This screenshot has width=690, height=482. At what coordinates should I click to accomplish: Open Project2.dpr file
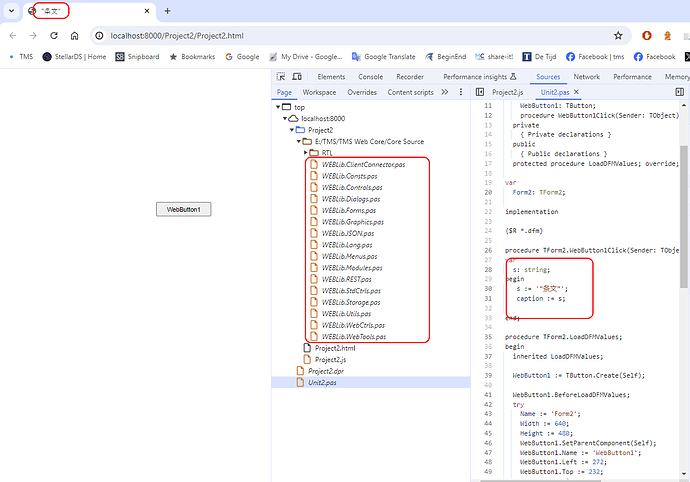[x=326, y=371]
